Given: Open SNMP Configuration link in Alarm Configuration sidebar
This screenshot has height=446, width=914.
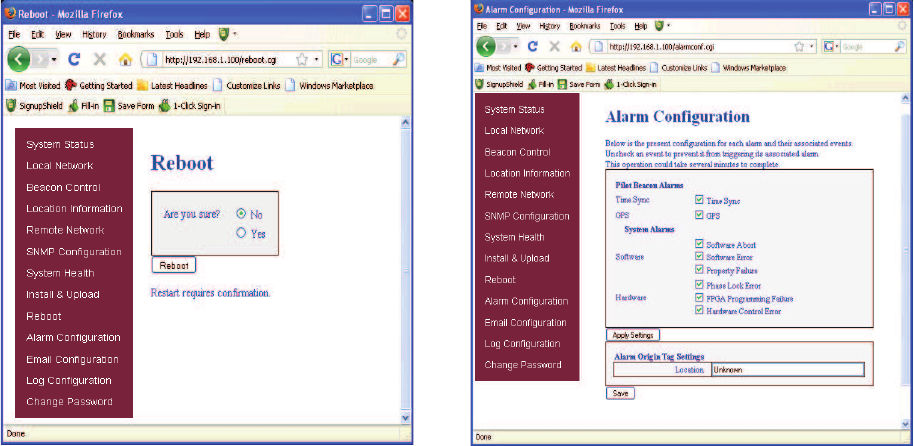Looking at the screenshot, I should [527, 216].
